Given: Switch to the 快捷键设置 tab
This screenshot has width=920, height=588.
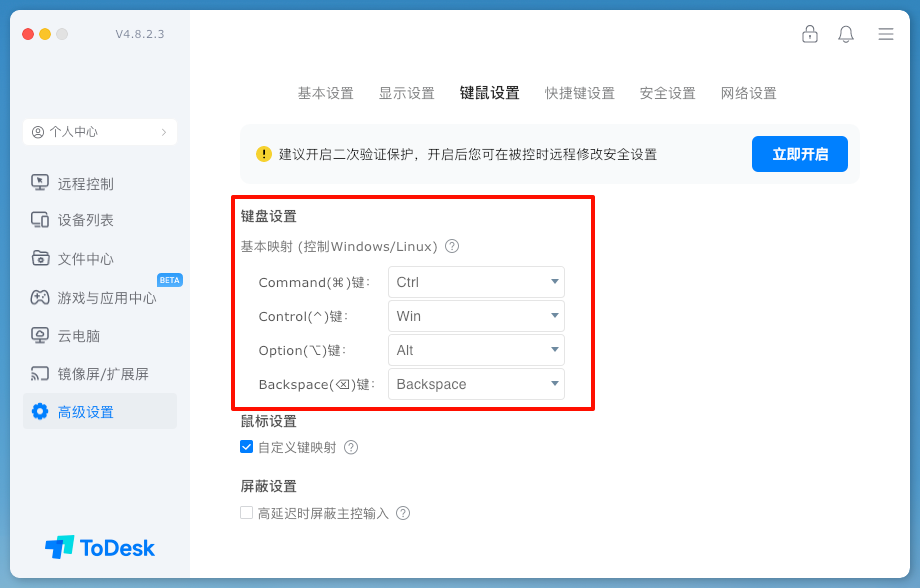Looking at the screenshot, I should click(x=580, y=93).
